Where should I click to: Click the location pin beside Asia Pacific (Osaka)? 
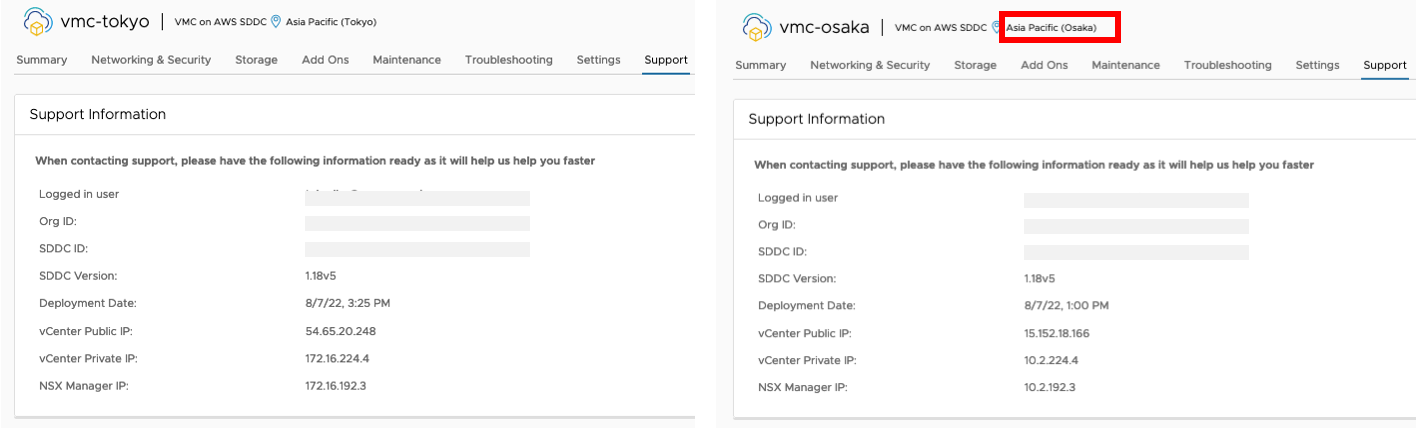[996, 27]
